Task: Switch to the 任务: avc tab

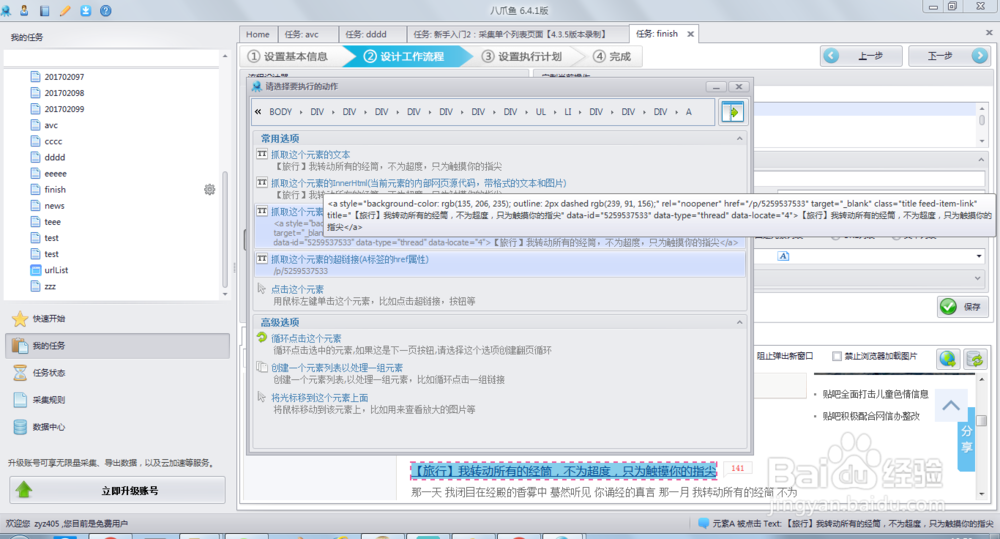Action: [x=306, y=34]
